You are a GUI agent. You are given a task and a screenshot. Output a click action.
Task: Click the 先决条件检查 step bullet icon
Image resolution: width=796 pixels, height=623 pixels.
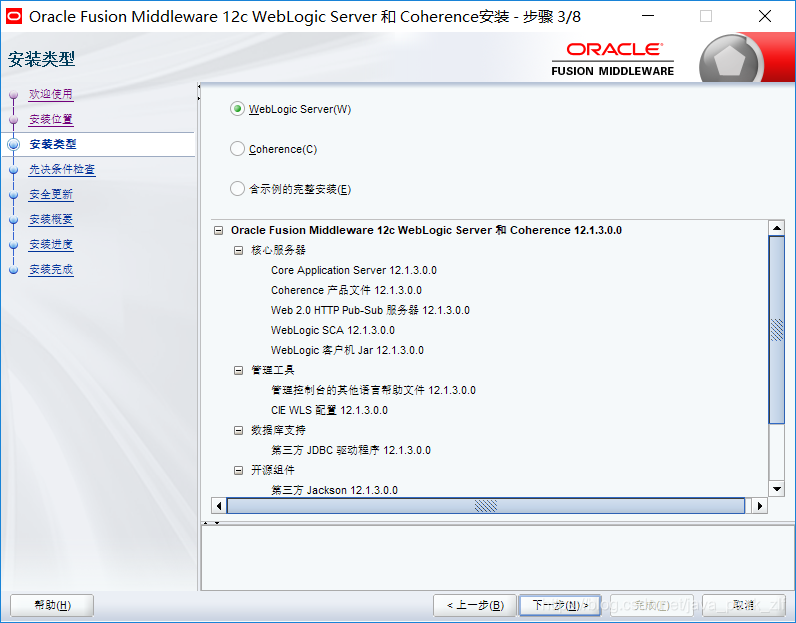[x=14, y=170]
